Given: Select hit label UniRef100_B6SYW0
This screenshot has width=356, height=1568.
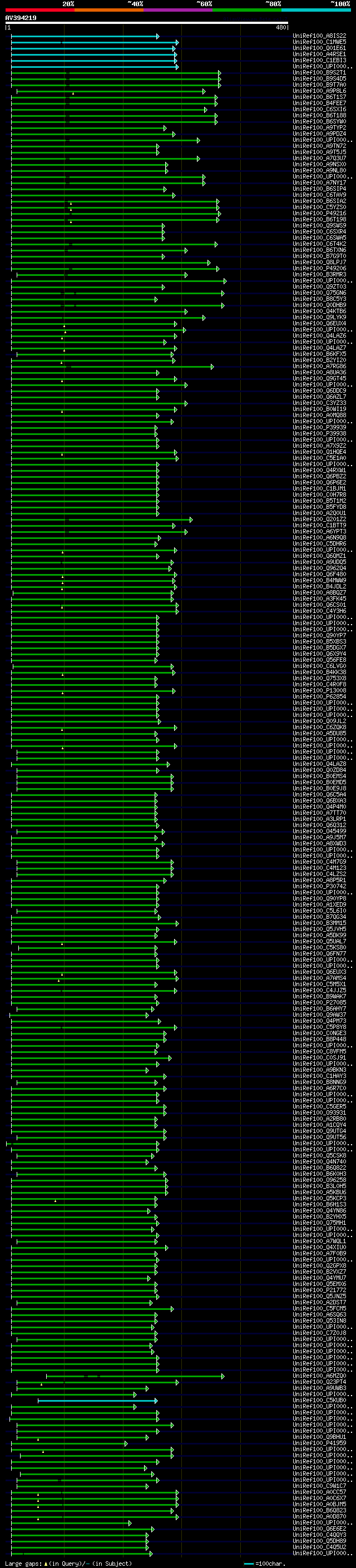Looking at the screenshot, I should click(319, 121).
